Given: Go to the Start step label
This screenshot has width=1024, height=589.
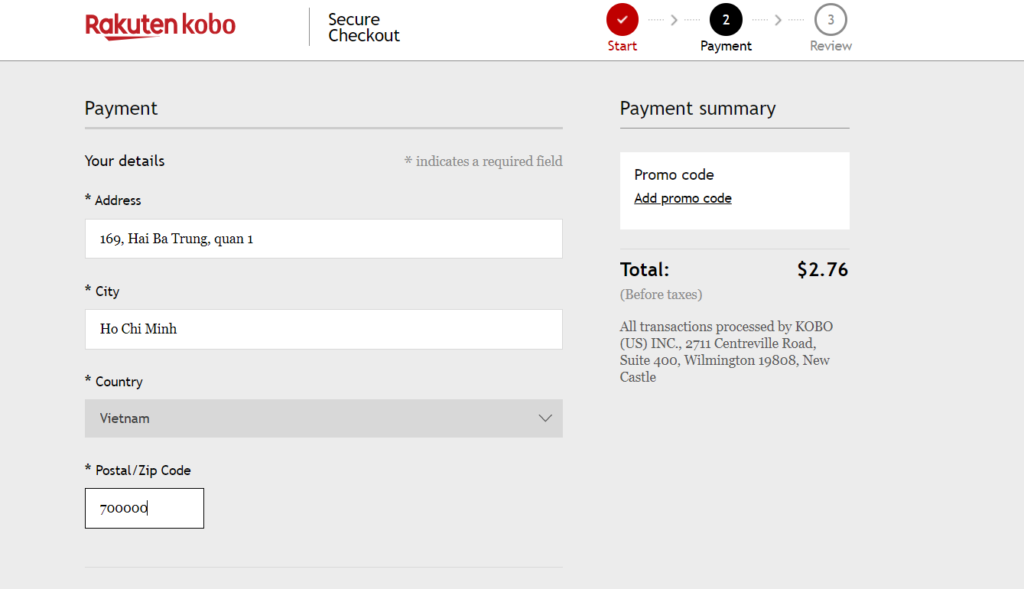Looking at the screenshot, I should (622, 46).
